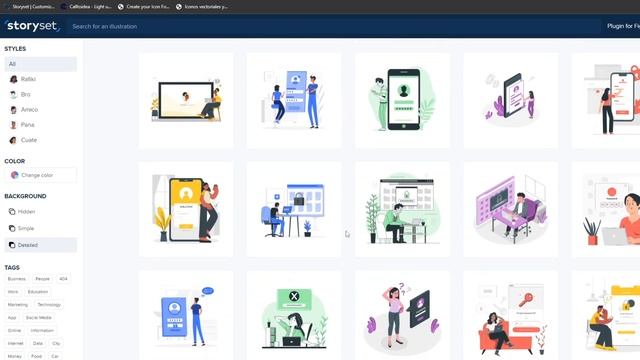The width and height of the screenshot is (640, 360).
Task: Open the yellow seated man illustration
Action: (606, 316)
